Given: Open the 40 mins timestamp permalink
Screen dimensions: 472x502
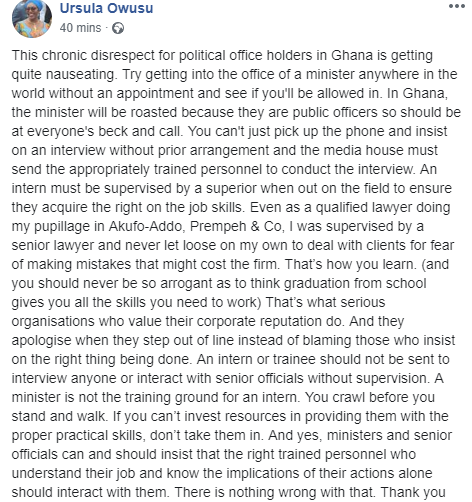Looking at the screenshot, I should pos(80,28).
